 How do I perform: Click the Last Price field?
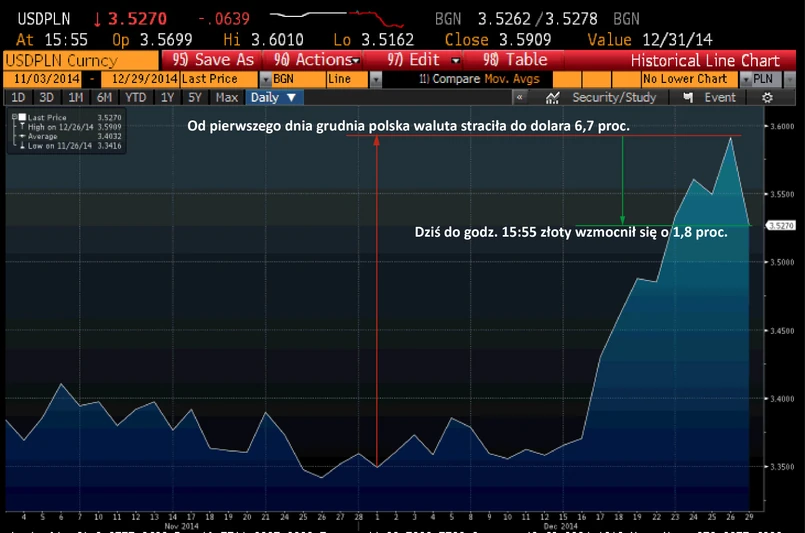[219, 79]
